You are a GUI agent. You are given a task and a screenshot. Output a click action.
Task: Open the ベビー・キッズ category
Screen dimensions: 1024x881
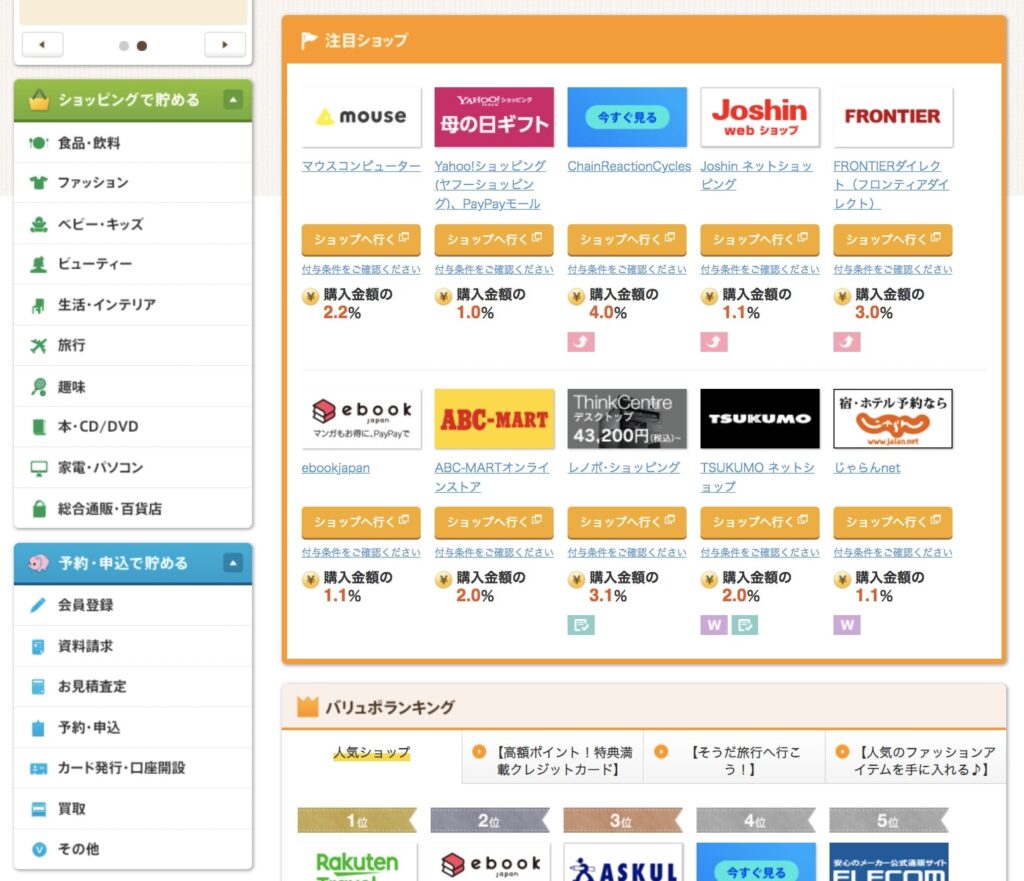click(x=133, y=224)
